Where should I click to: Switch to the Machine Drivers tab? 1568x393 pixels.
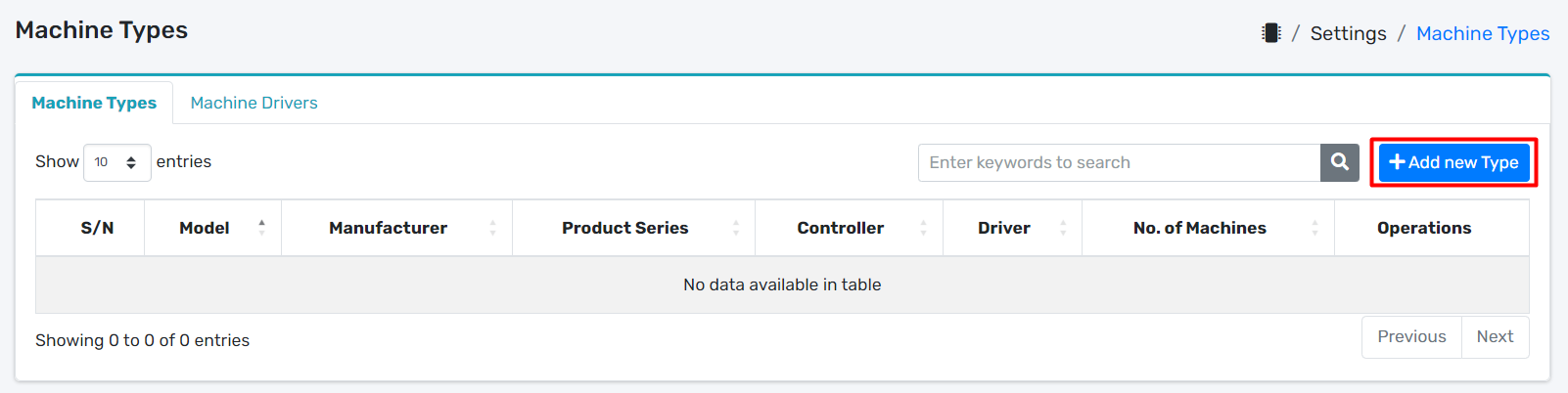coord(254,103)
